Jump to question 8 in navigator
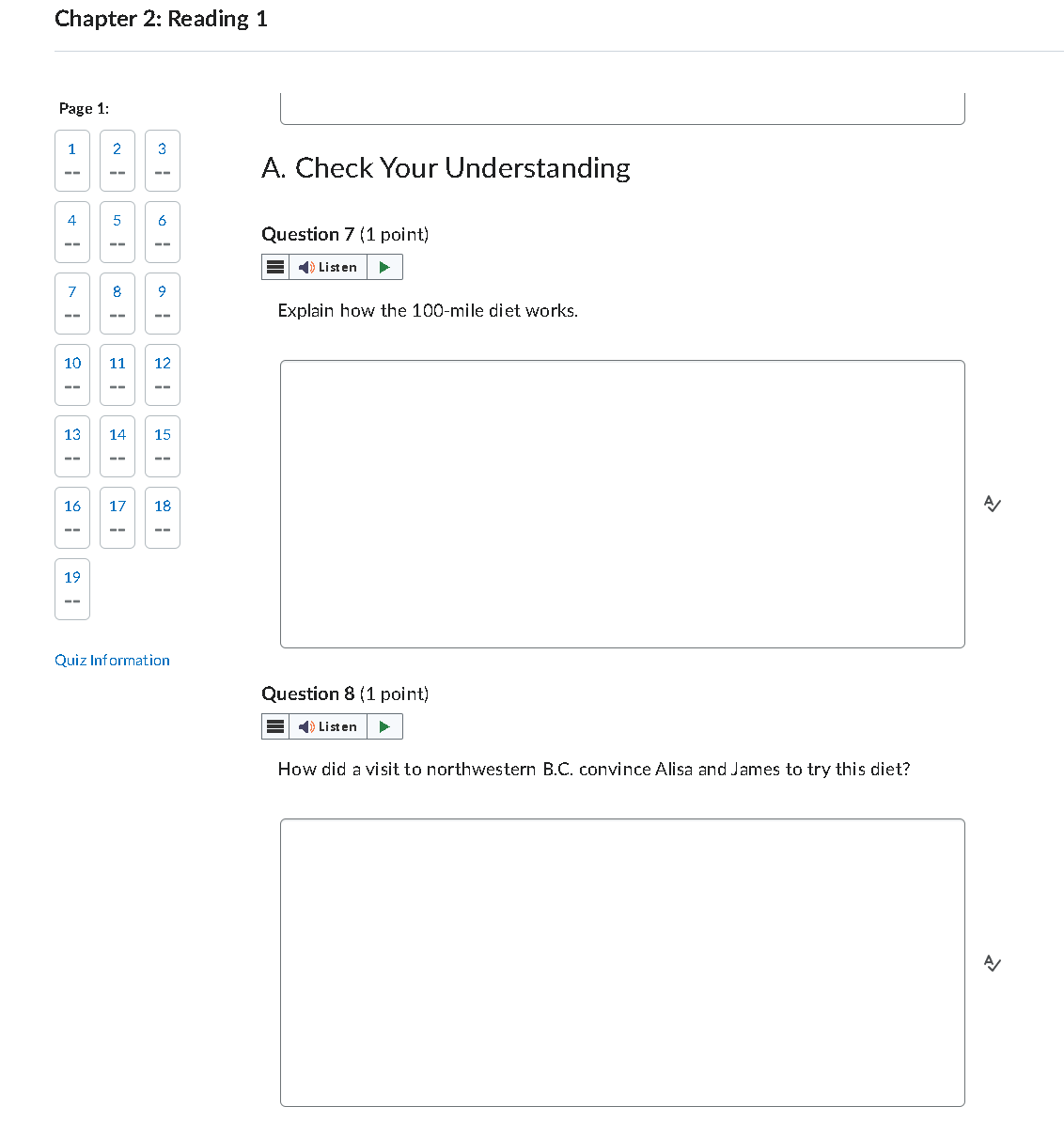The height and width of the screenshot is (1122, 1064). tap(117, 304)
